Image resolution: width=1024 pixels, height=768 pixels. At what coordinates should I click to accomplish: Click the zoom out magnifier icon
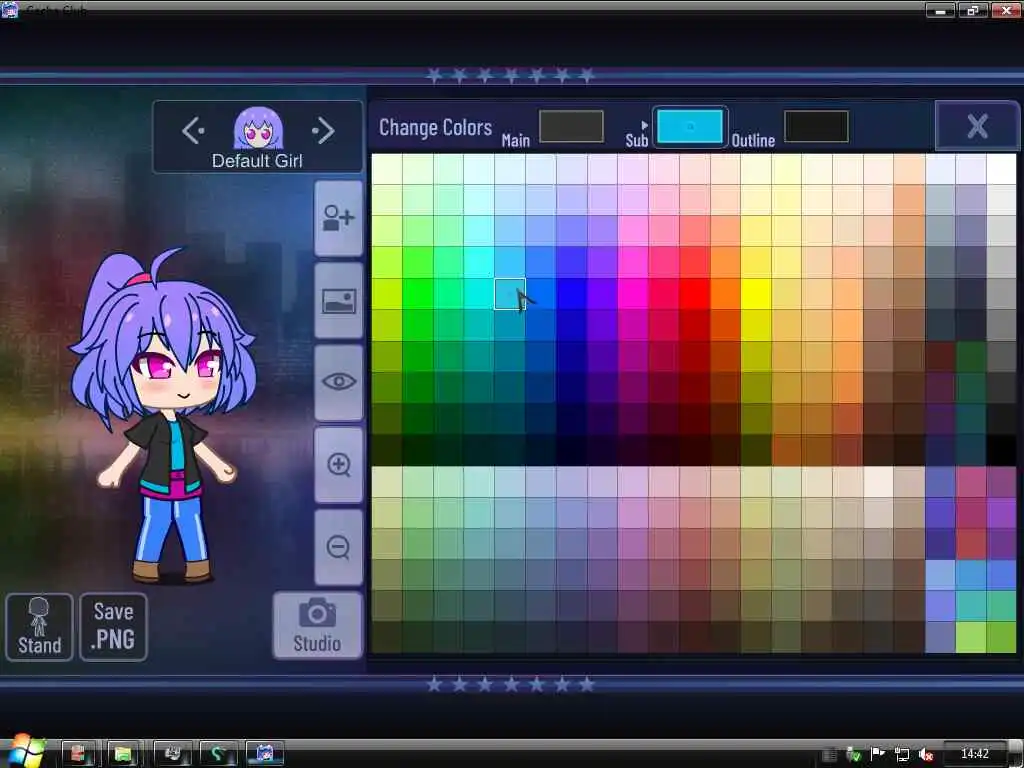point(338,547)
